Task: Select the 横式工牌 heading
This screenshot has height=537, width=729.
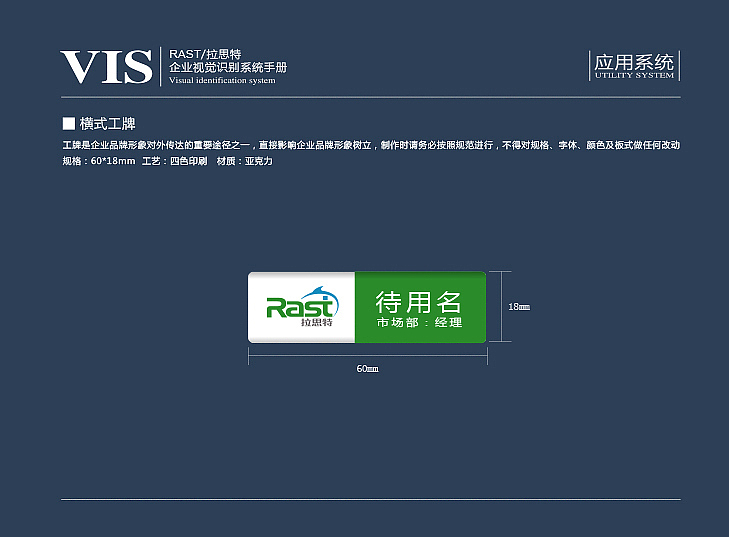Action: click(107, 124)
